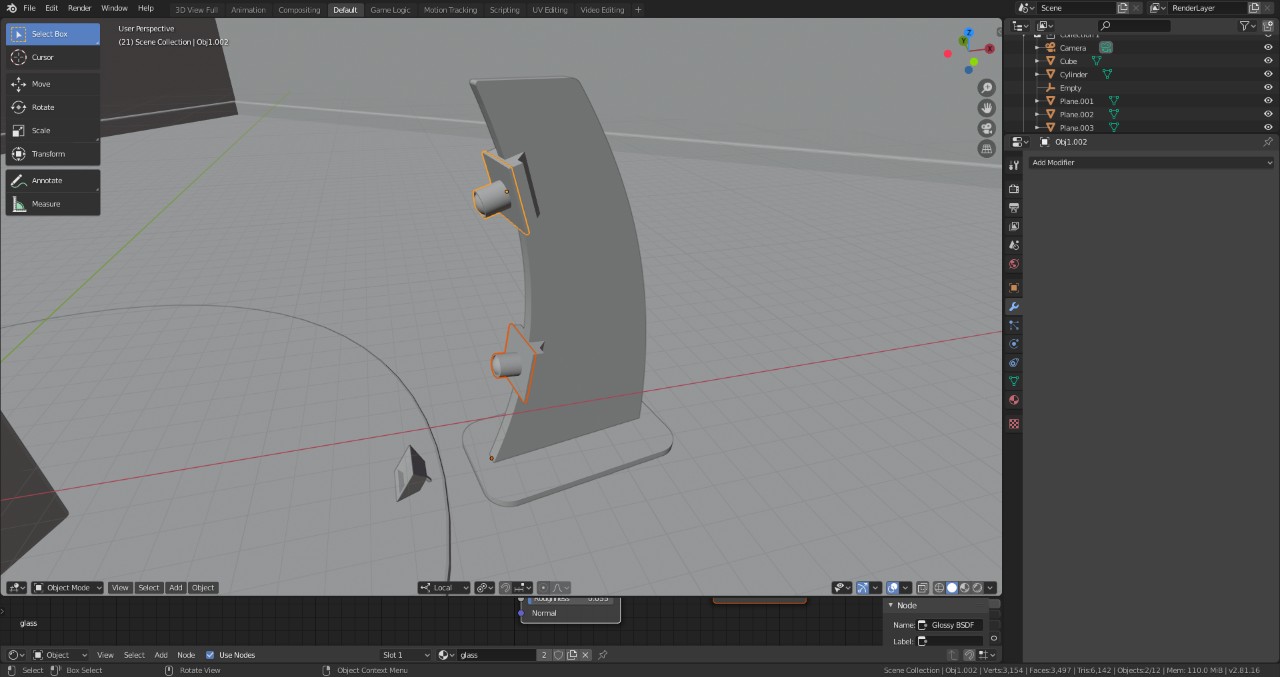Open the Object Mode dropdown
This screenshot has width=1280, height=677.
click(x=68, y=588)
